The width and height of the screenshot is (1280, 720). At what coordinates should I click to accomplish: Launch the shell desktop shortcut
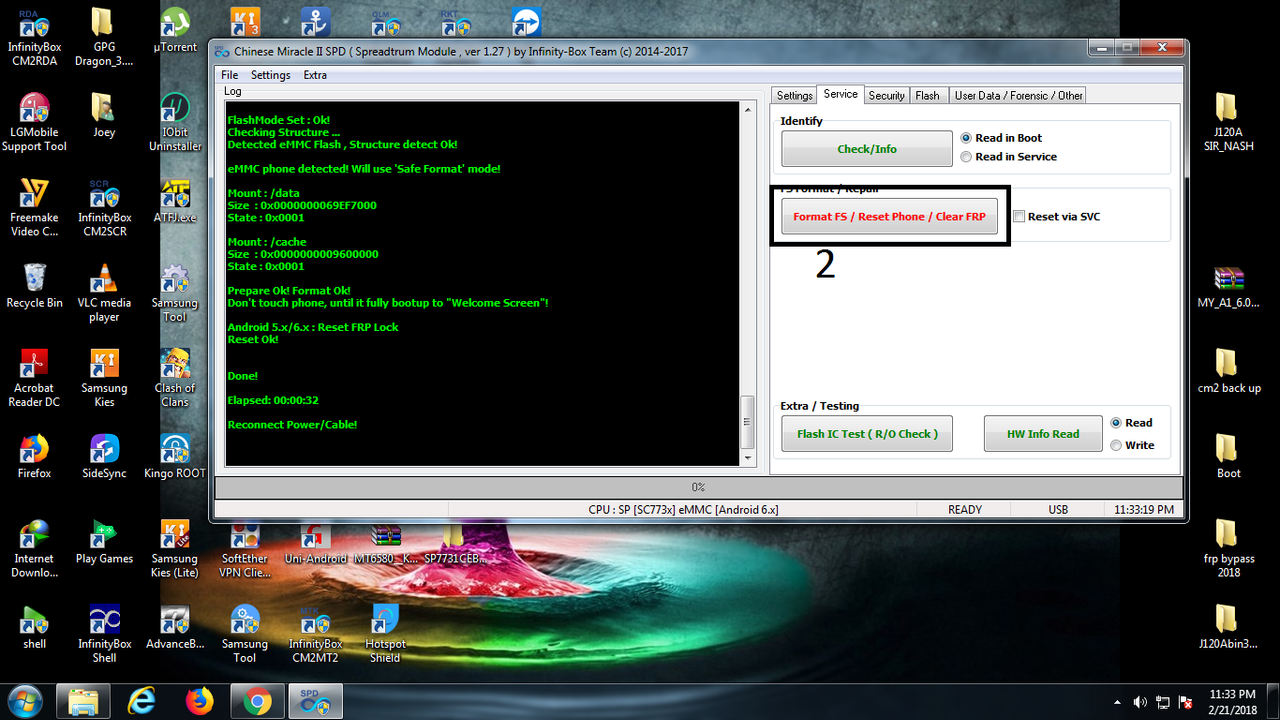tap(35, 627)
